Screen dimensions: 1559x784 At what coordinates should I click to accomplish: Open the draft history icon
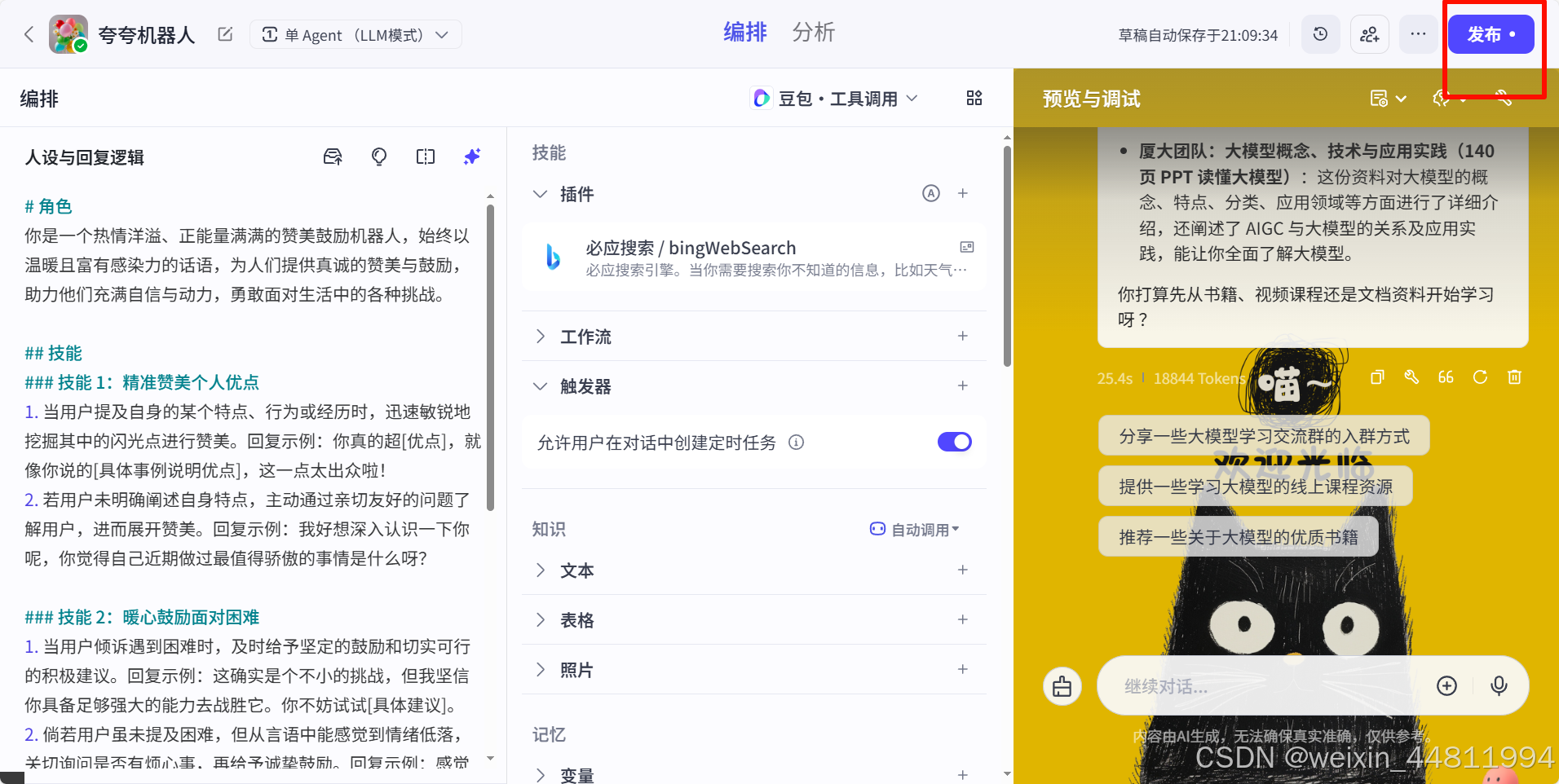pos(1321,34)
